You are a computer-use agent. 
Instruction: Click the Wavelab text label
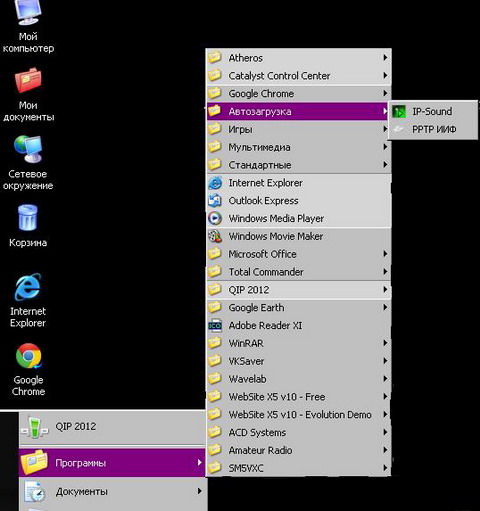click(x=247, y=379)
